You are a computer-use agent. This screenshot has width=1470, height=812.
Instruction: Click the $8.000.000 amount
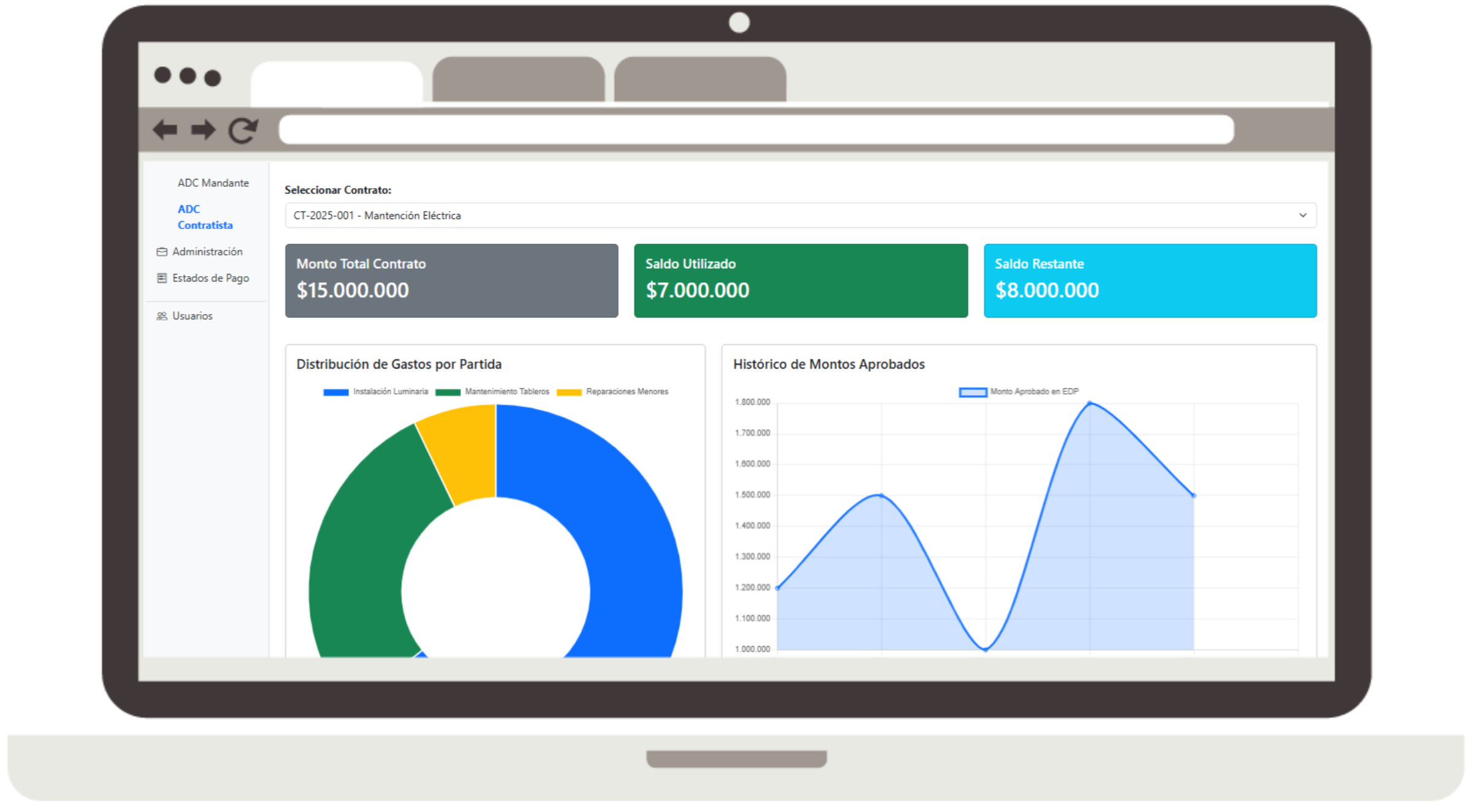point(1047,290)
